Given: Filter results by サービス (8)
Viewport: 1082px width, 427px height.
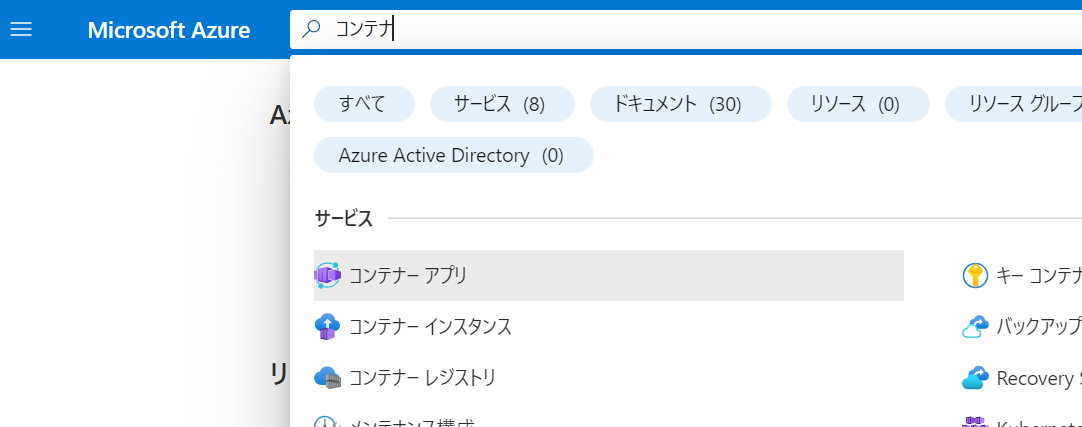Looking at the screenshot, I should pos(501,104).
